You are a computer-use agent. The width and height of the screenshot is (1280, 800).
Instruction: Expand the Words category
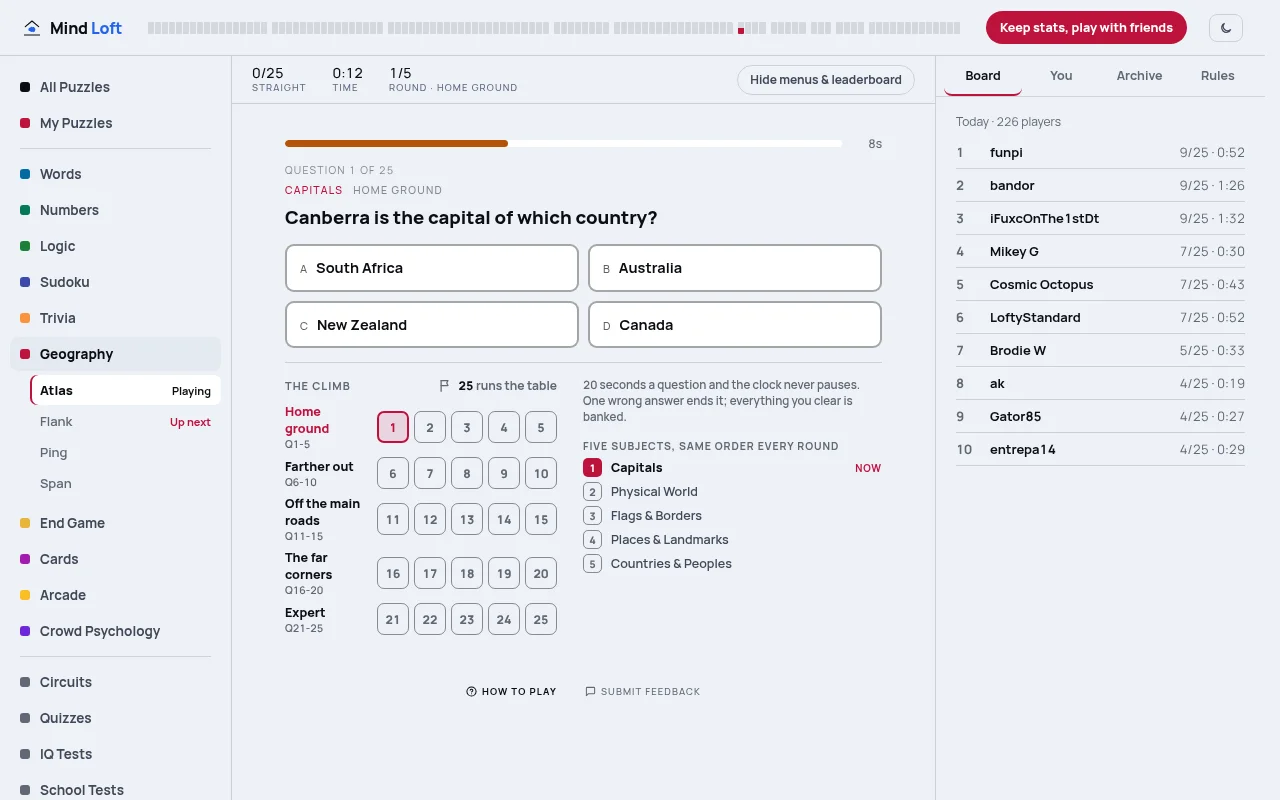click(115, 174)
